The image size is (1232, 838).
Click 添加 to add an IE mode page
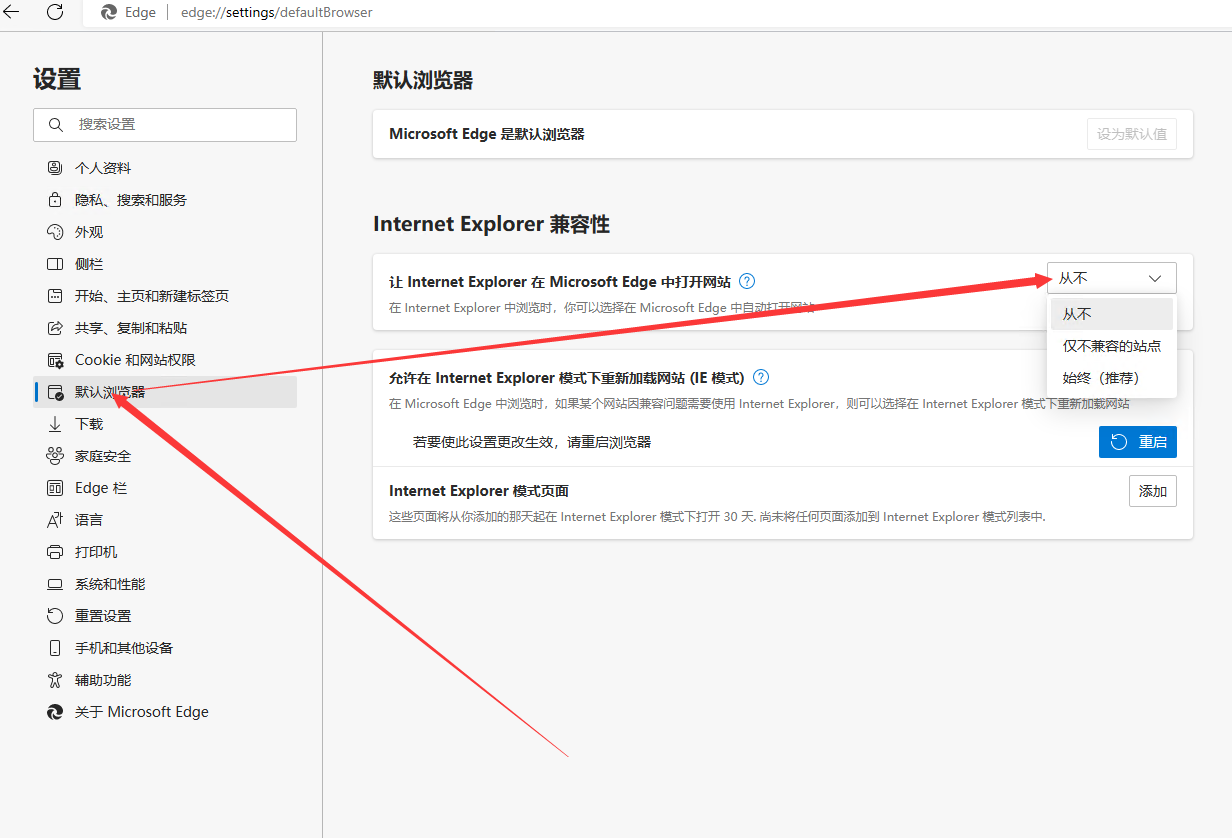(x=1153, y=491)
